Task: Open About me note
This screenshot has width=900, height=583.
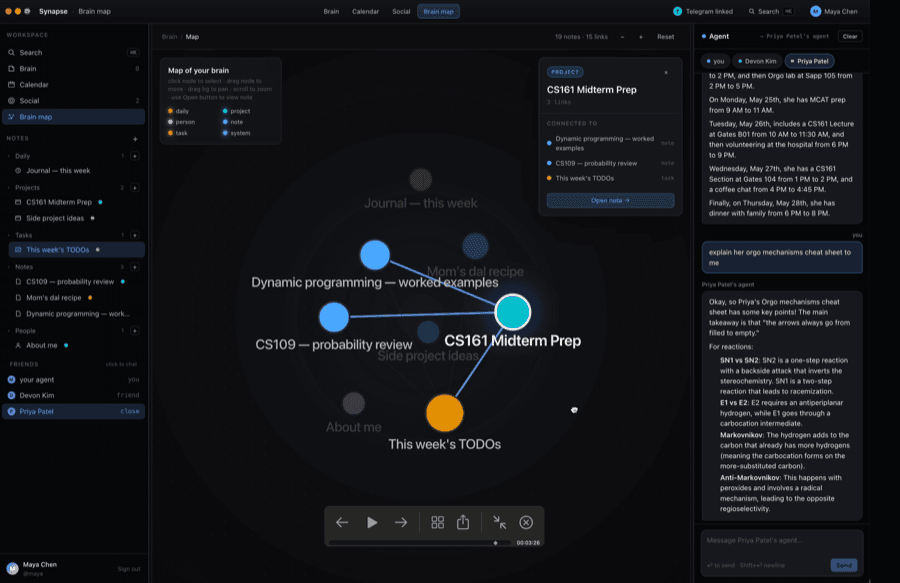Action: [x=76, y=345]
